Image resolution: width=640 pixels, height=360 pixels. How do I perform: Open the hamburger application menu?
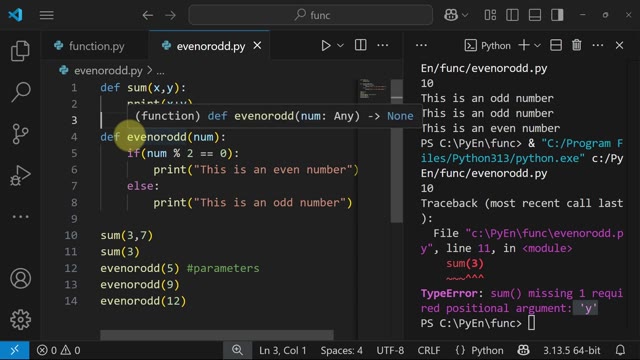(47, 15)
